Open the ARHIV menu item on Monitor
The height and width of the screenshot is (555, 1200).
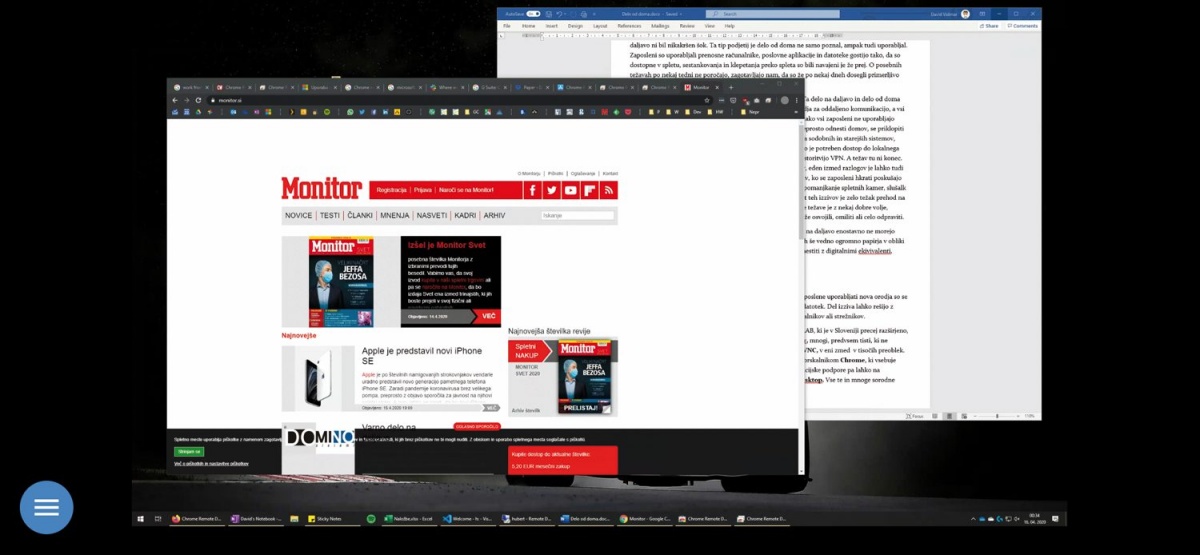[x=494, y=215]
